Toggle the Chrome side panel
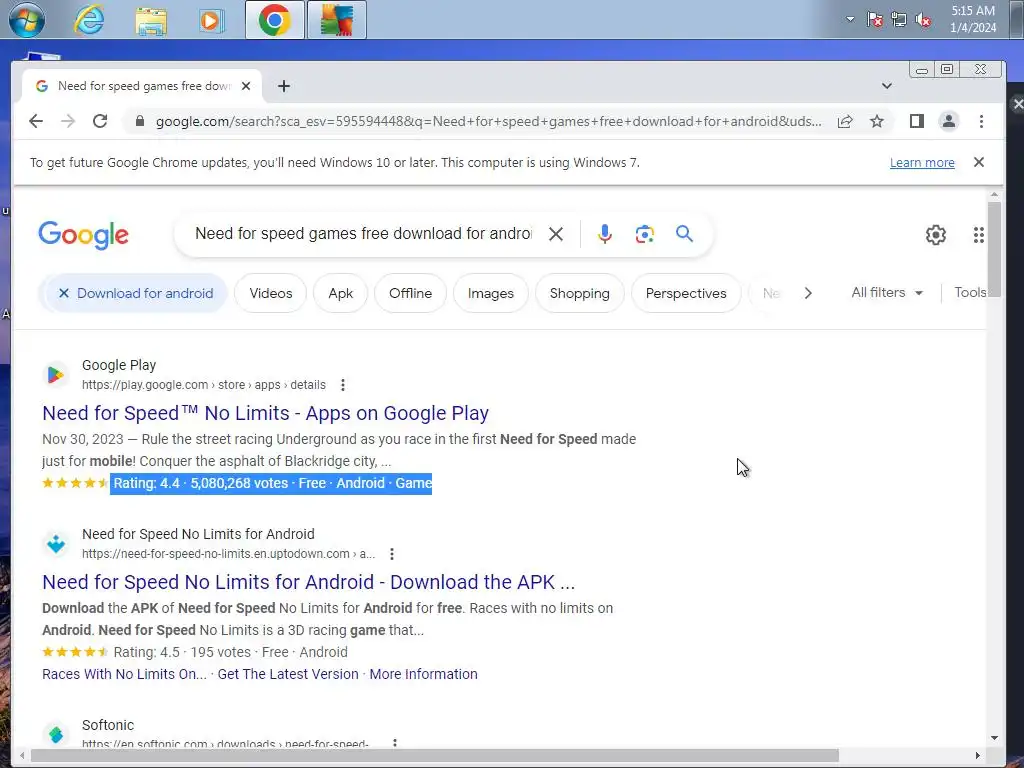 click(x=917, y=121)
